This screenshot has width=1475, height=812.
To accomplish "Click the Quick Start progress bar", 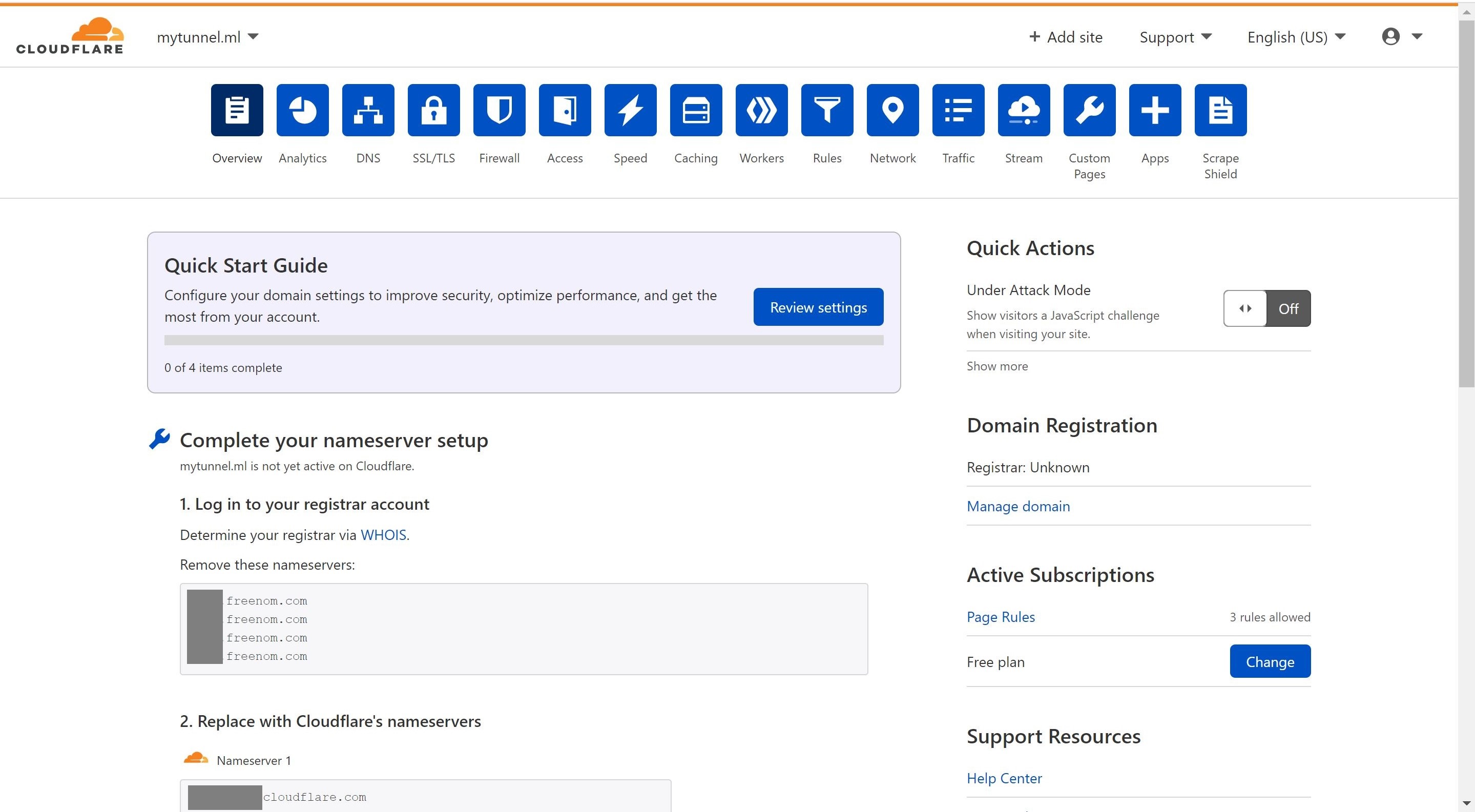I will [524, 340].
